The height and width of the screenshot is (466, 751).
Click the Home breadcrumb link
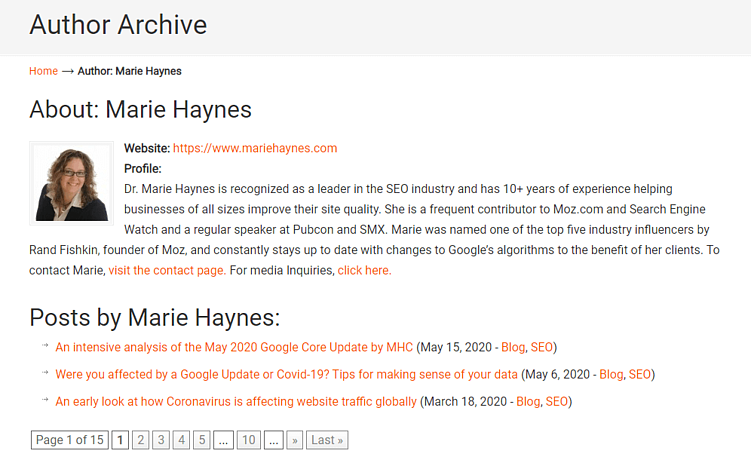(43, 71)
